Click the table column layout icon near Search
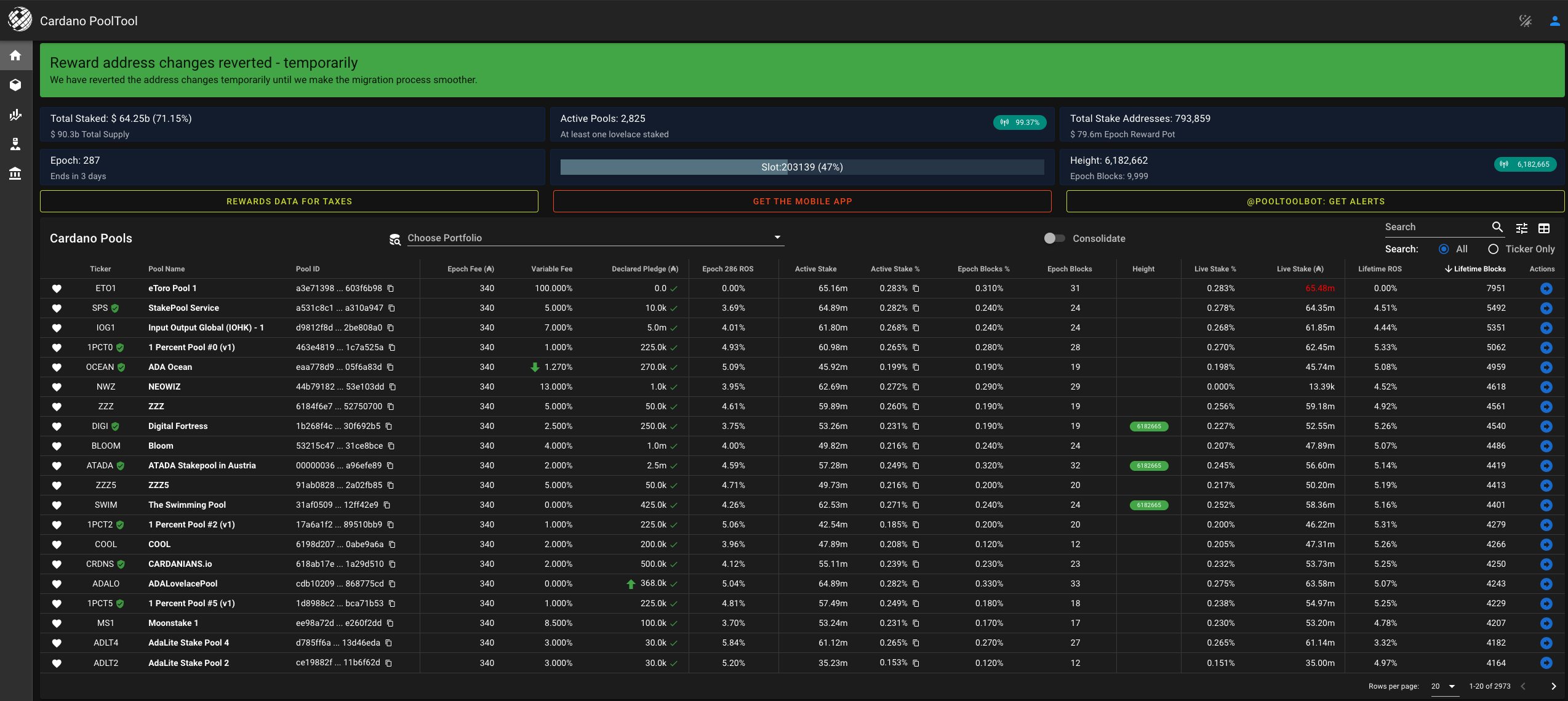The width and height of the screenshot is (1568, 701). pyautogui.click(x=1545, y=228)
